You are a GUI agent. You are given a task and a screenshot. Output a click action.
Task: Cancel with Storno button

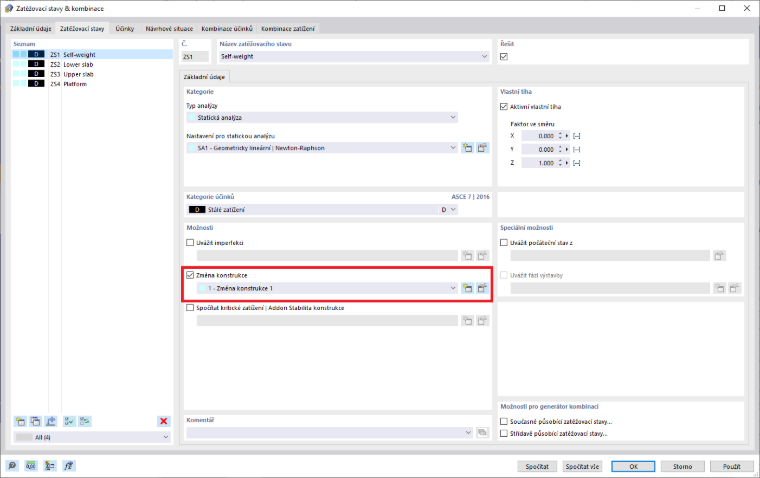682,466
